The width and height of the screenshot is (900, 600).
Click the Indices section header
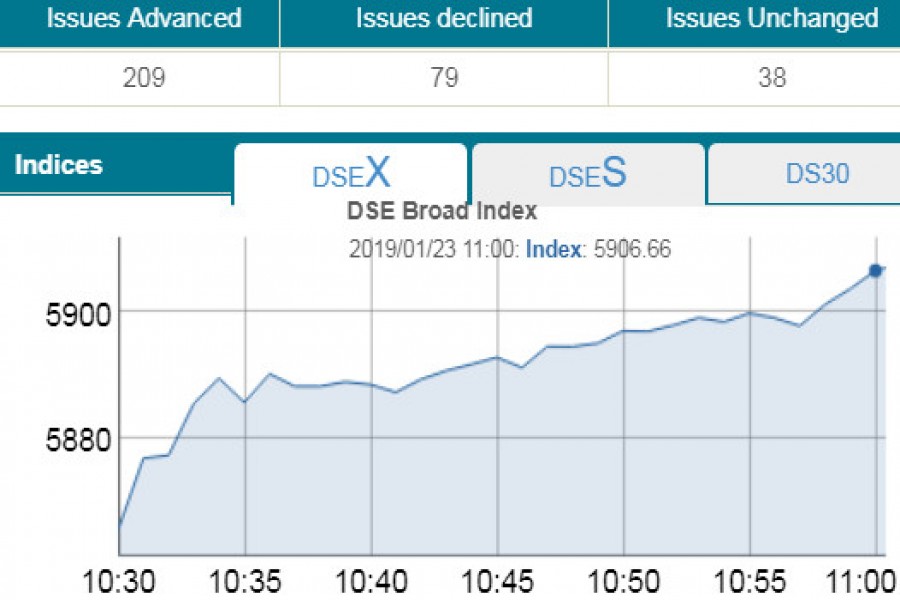[x=60, y=164]
